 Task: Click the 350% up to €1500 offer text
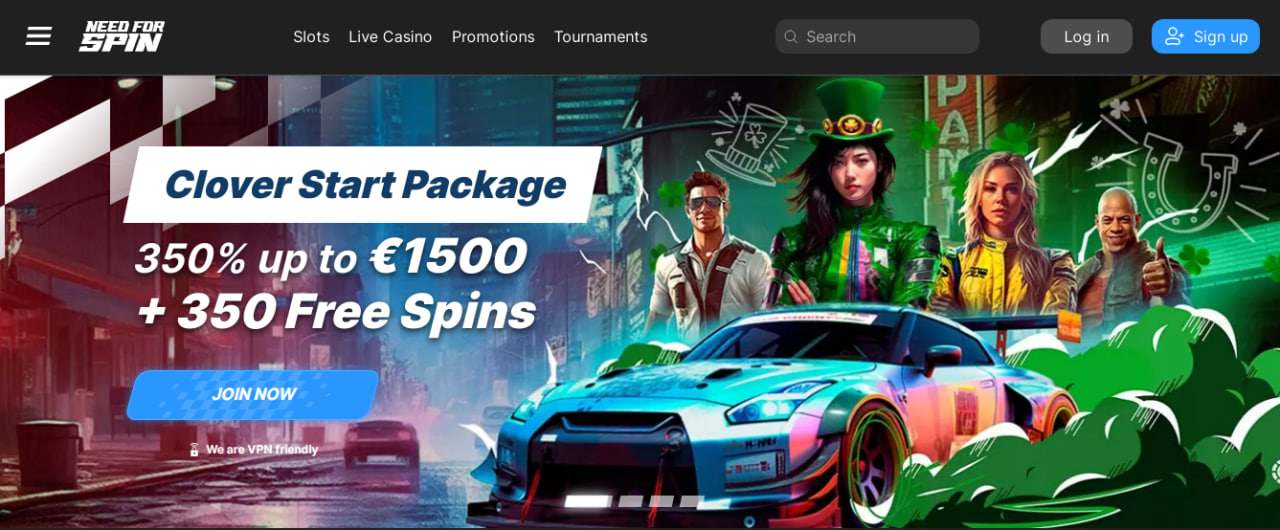point(330,259)
